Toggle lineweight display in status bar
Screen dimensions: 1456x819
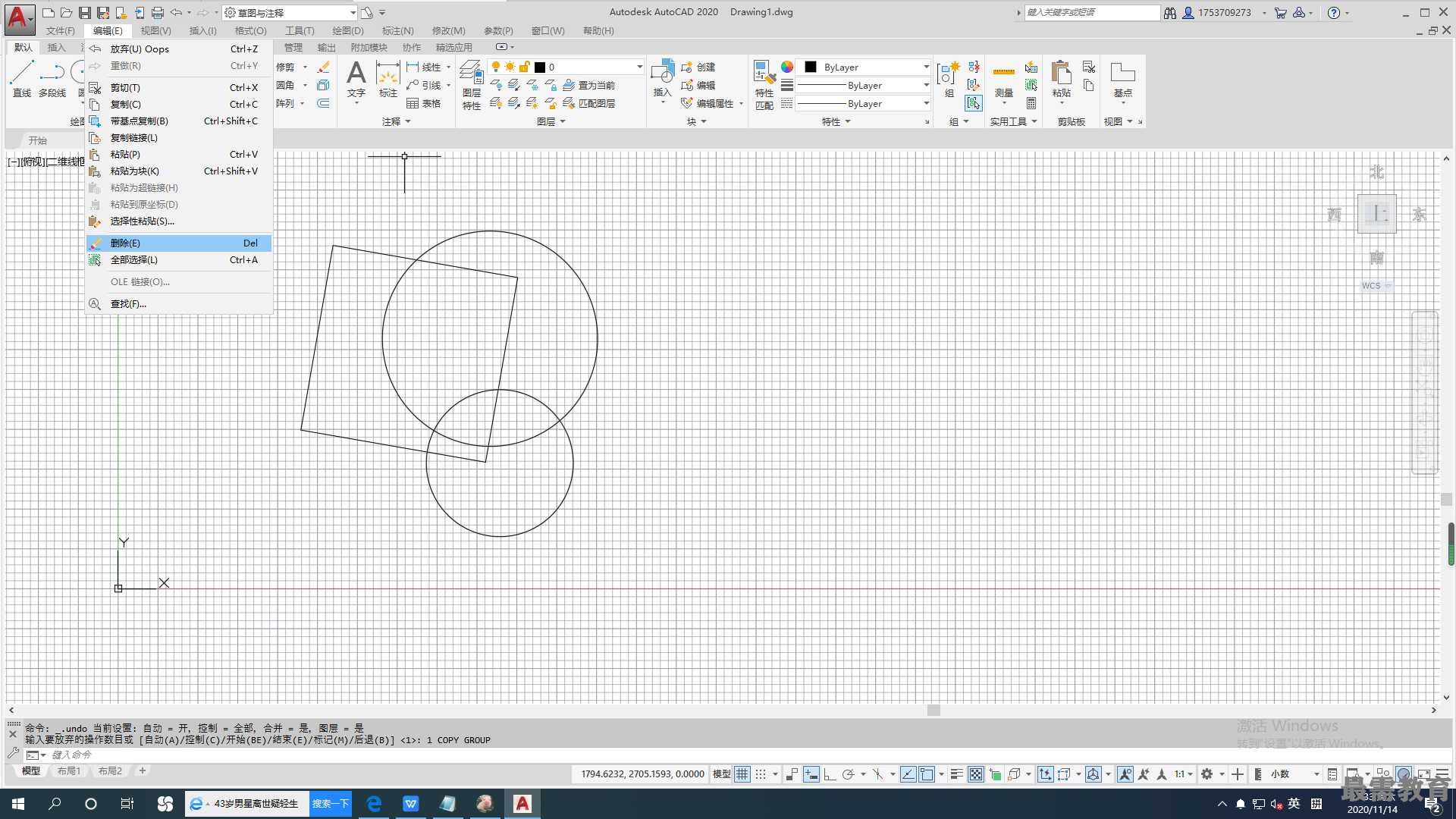point(957,774)
